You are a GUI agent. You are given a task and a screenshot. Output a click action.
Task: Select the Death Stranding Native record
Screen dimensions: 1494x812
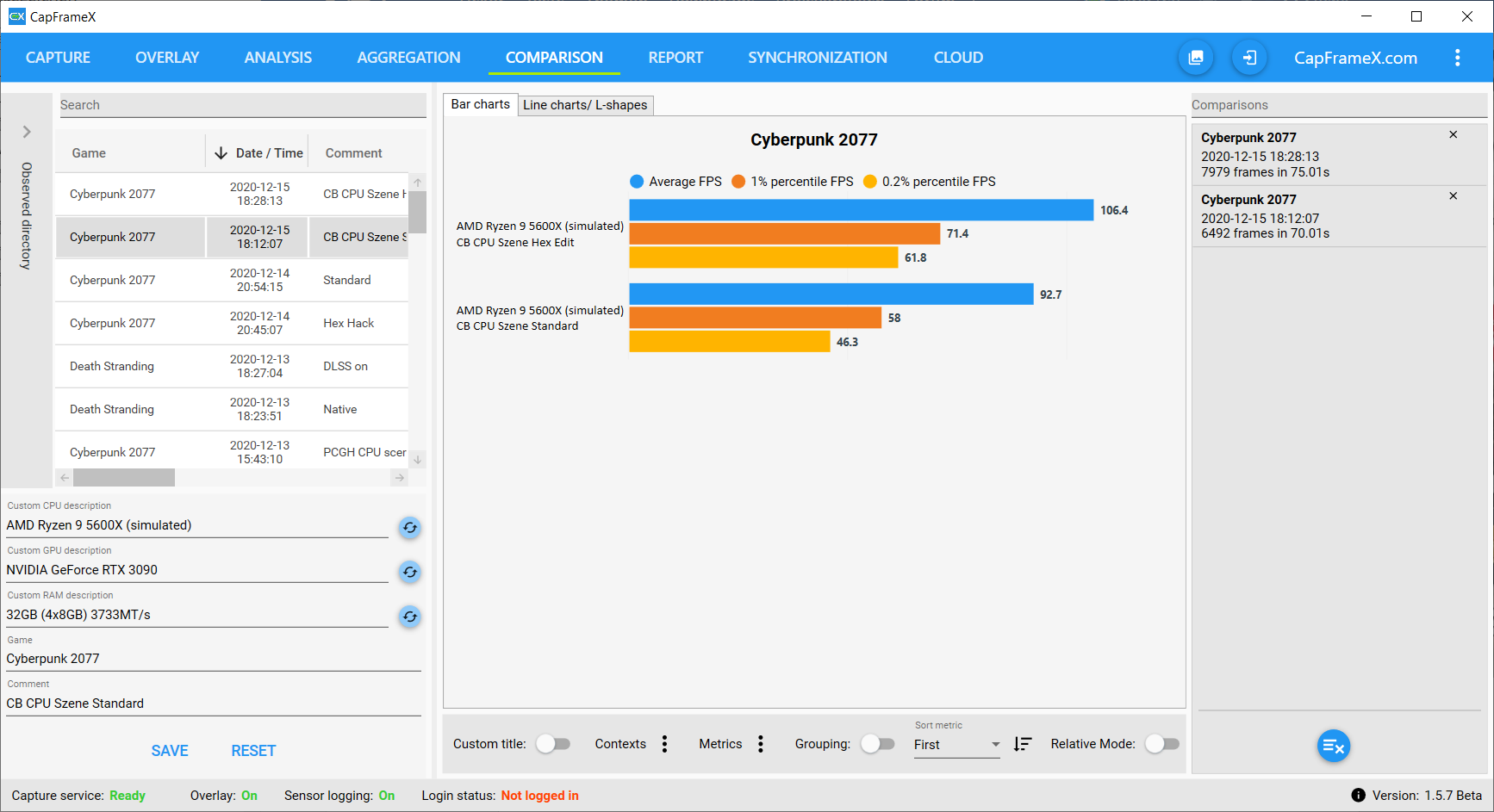(x=232, y=409)
